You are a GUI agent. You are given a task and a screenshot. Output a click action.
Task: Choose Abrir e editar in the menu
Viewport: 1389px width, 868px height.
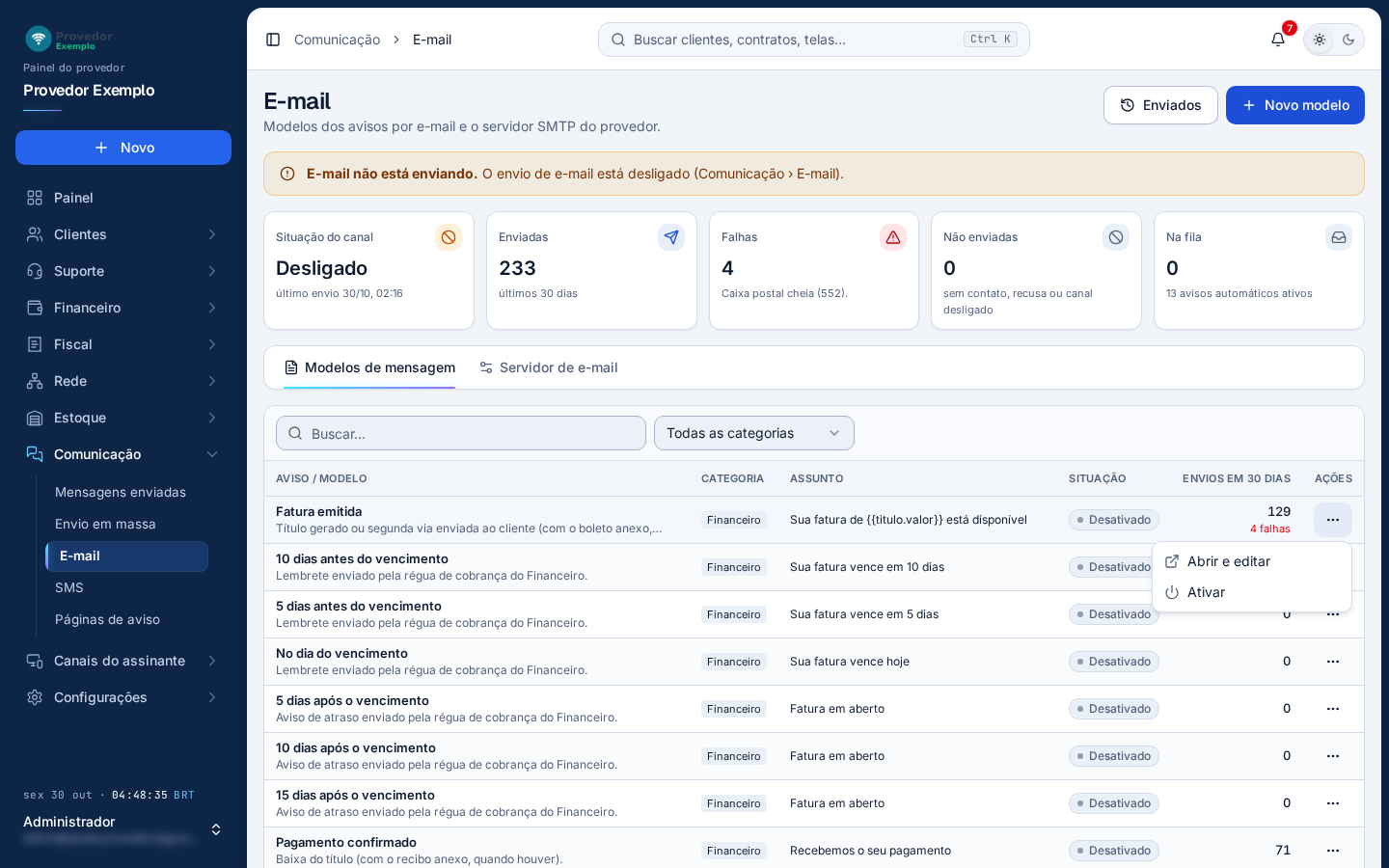(x=1252, y=561)
